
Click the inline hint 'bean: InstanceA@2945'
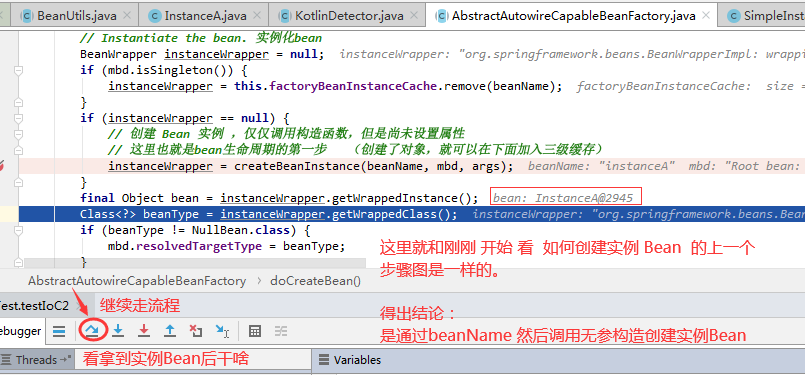click(563, 198)
